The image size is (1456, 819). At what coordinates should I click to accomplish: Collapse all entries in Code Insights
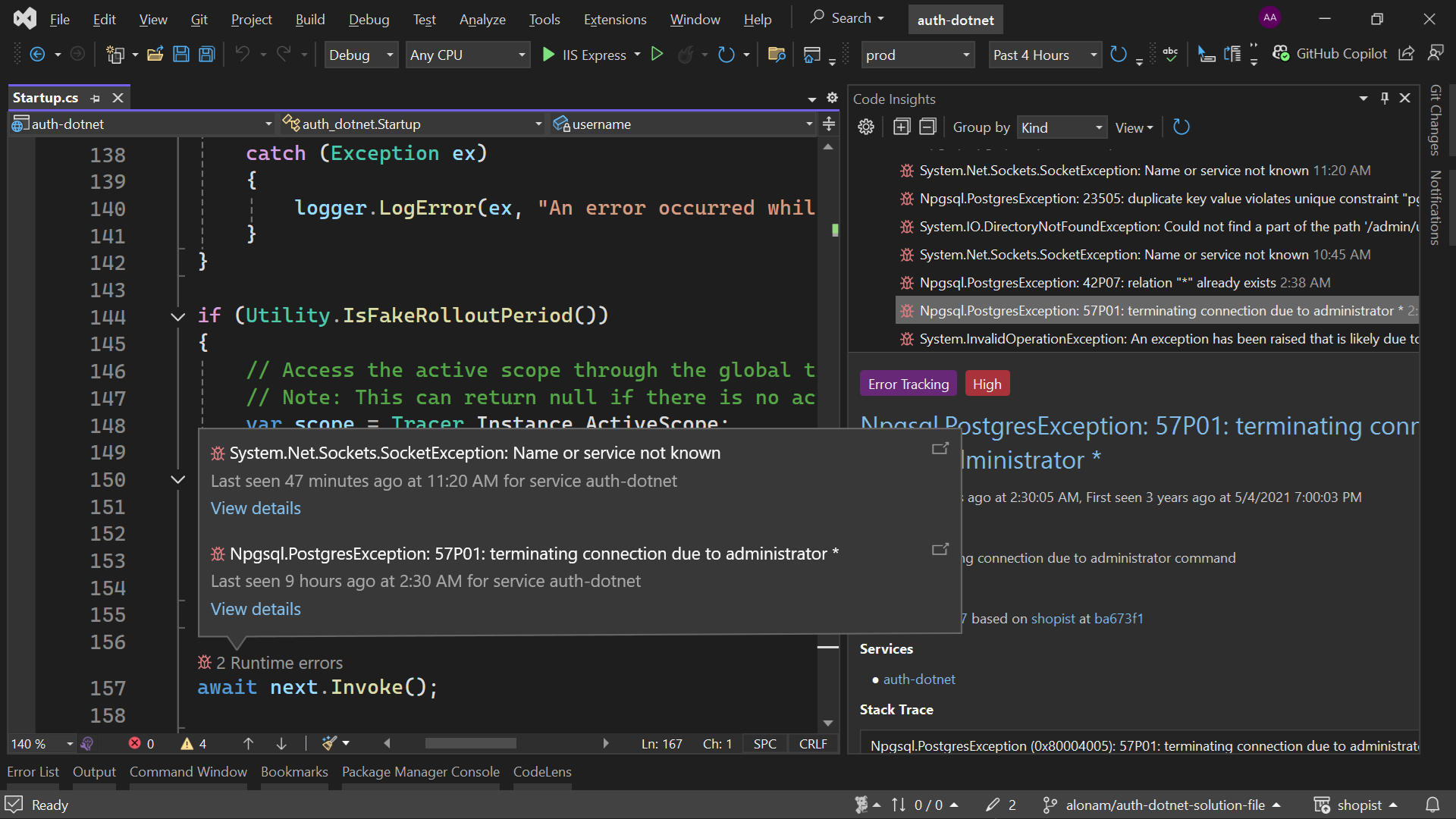pos(927,127)
